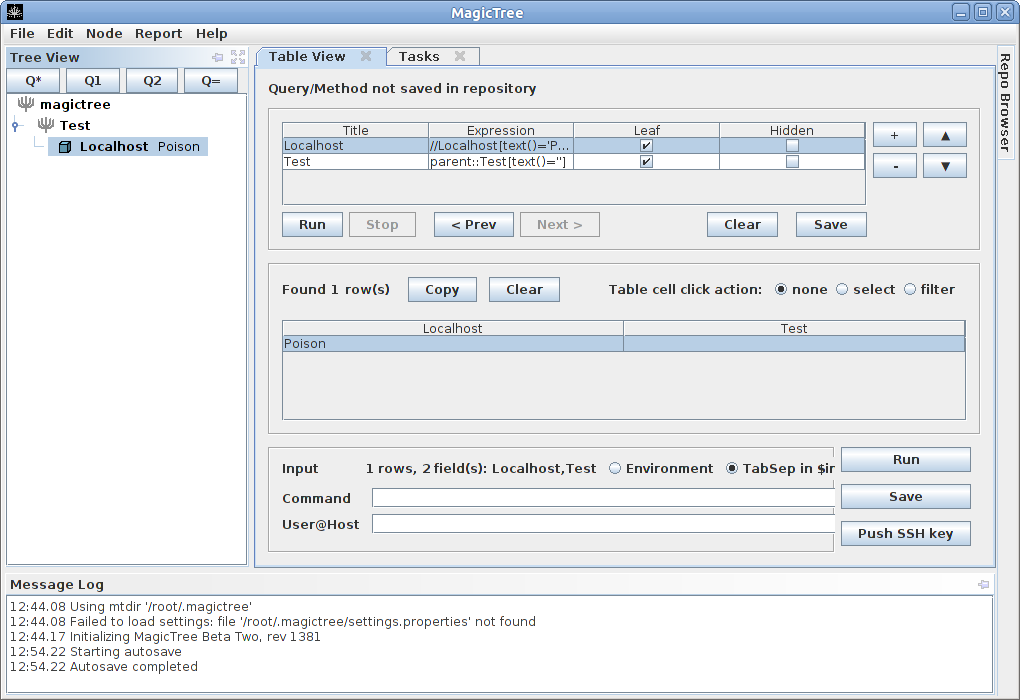Run the query with the Run button
Image resolution: width=1020 pixels, height=700 pixels.
click(312, 224)
